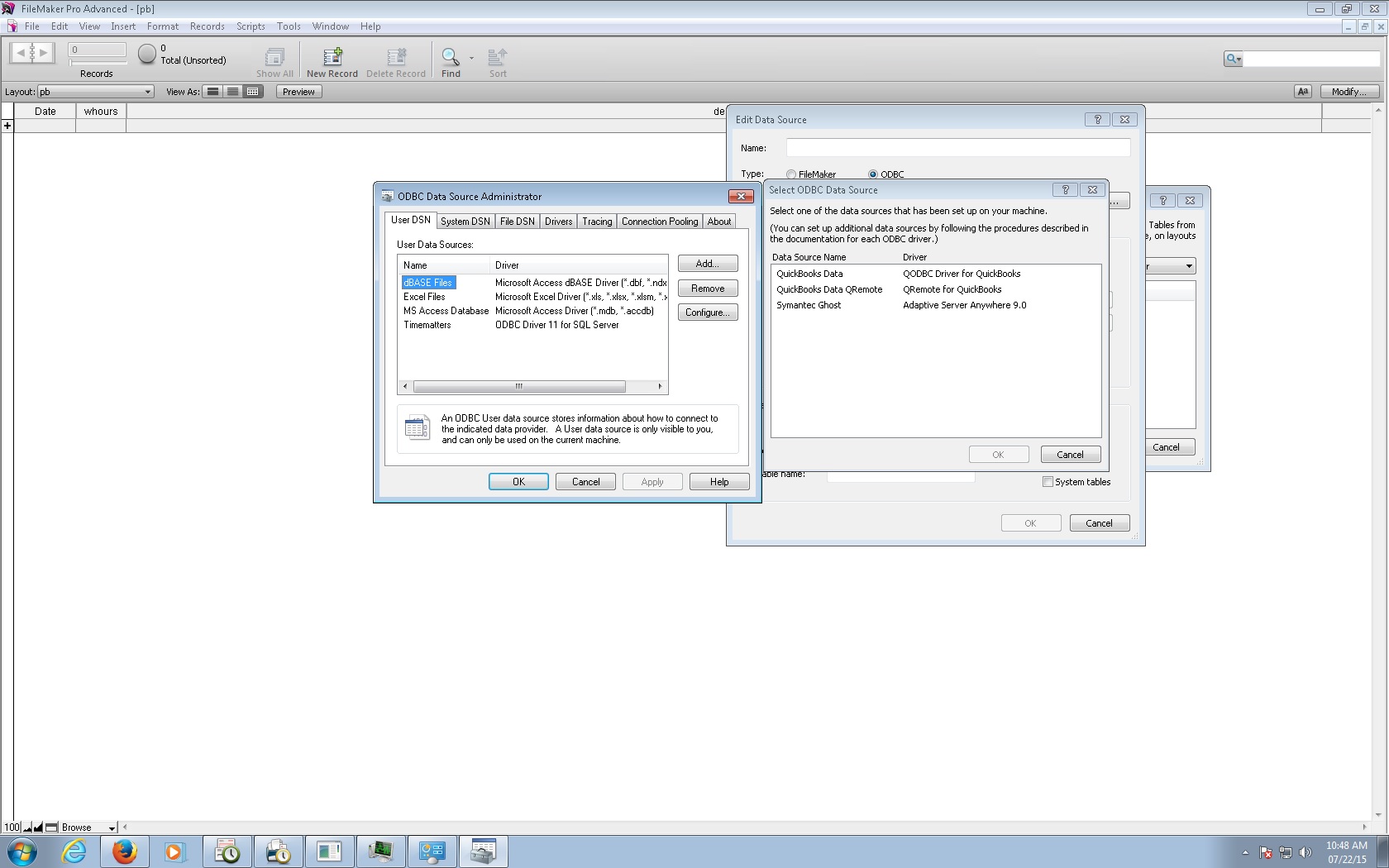
Task: Click the Date column header
Action: (x=45, y=112)
